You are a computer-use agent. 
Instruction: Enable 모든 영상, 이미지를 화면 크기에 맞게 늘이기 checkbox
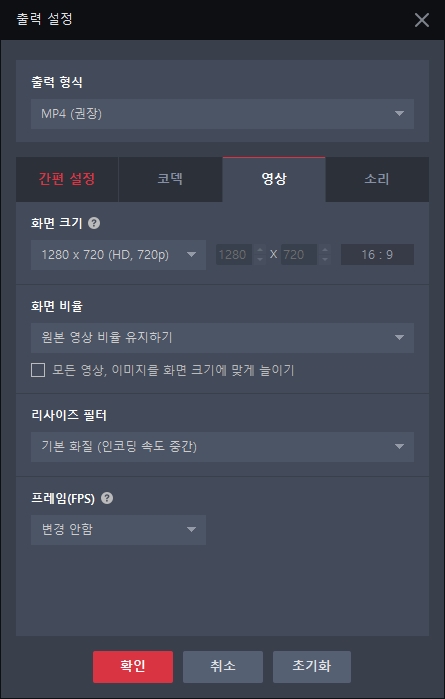pyautogui.click(x=38, y=370)
